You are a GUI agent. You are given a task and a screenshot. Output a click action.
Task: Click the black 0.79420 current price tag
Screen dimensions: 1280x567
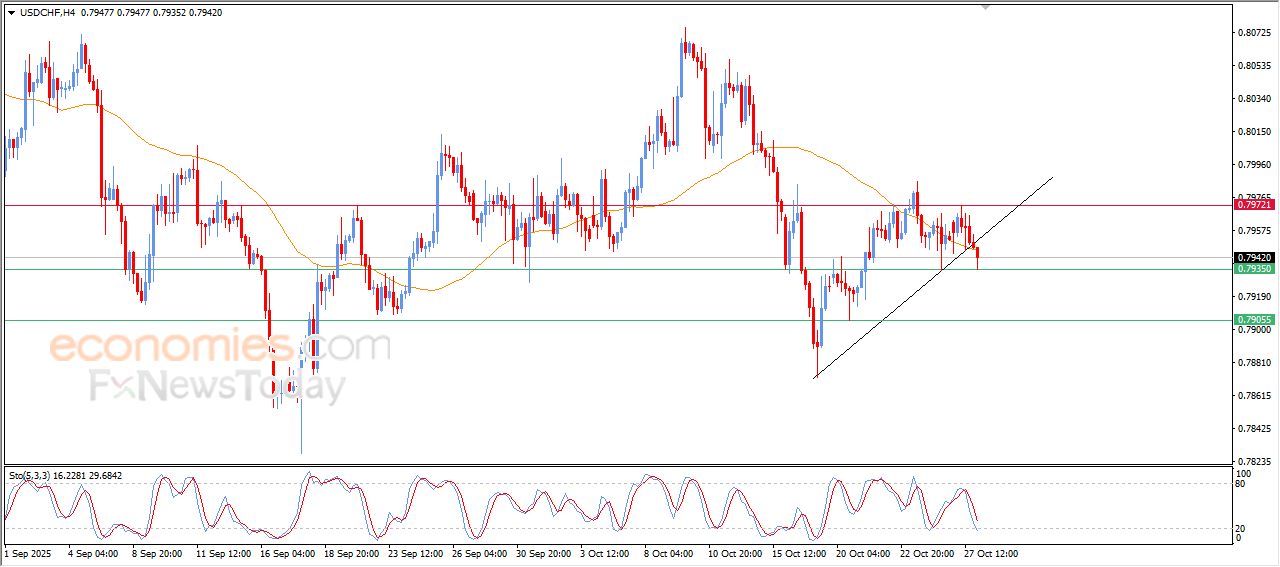click(1254, 257)
